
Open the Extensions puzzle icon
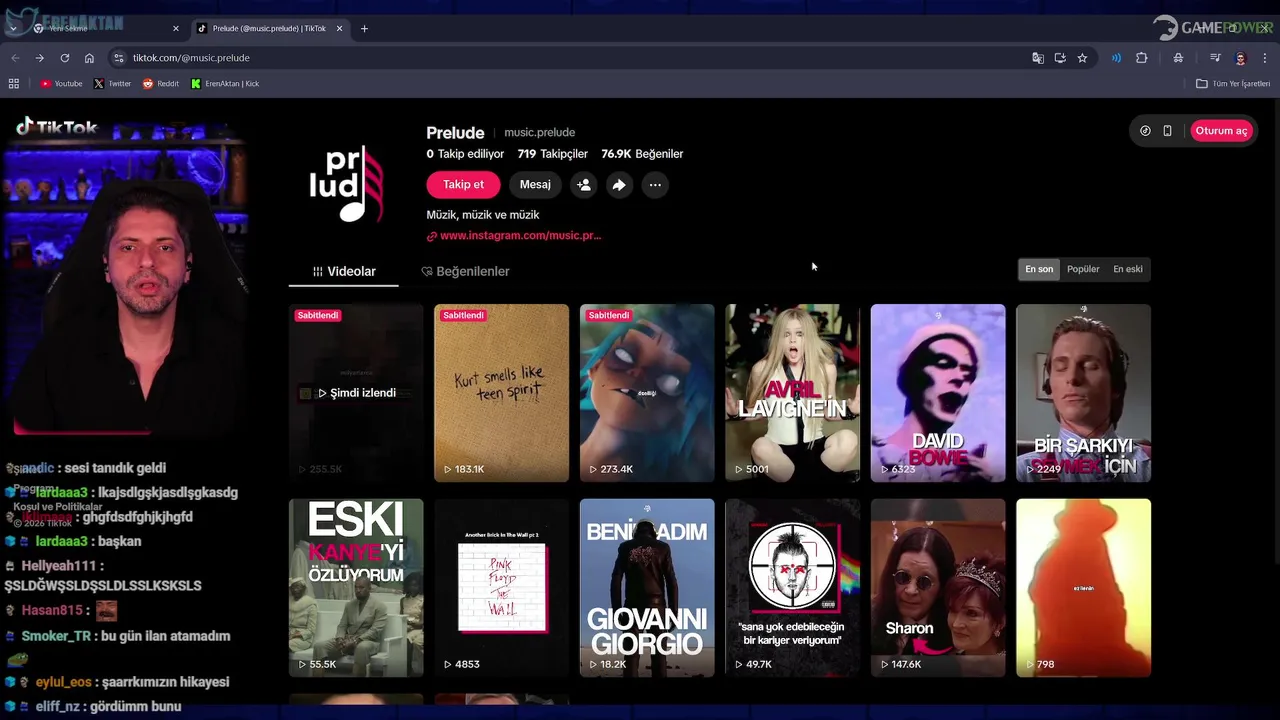(1141, 58)
